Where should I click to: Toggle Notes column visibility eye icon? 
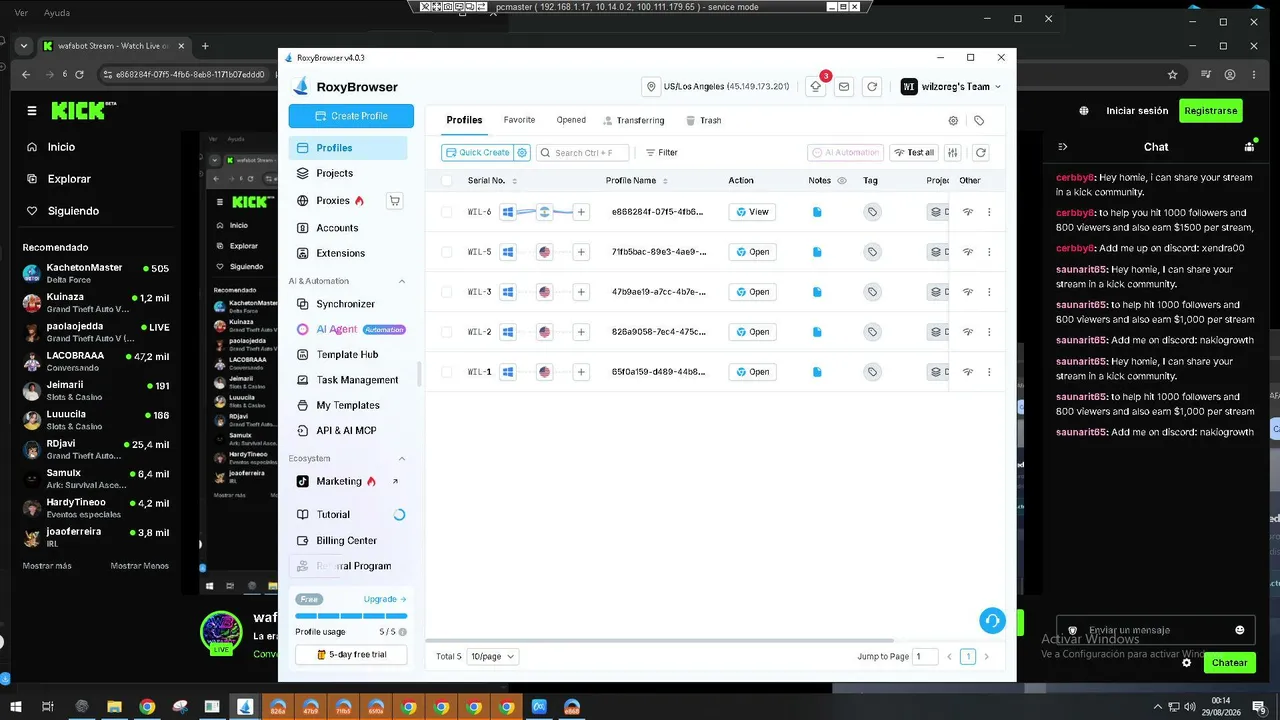(x=841, y=181)
